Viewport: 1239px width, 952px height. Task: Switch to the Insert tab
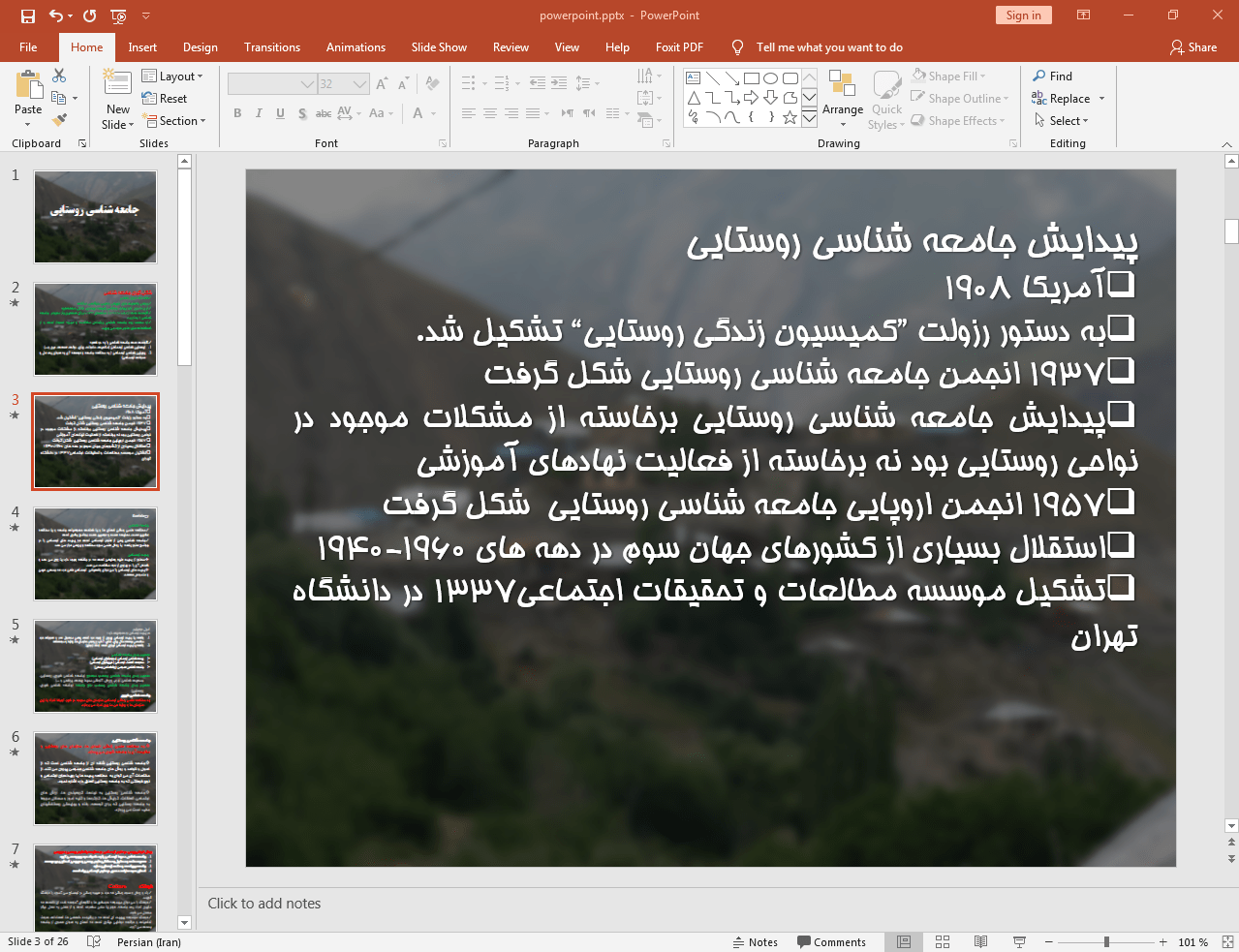pos(142,46)
